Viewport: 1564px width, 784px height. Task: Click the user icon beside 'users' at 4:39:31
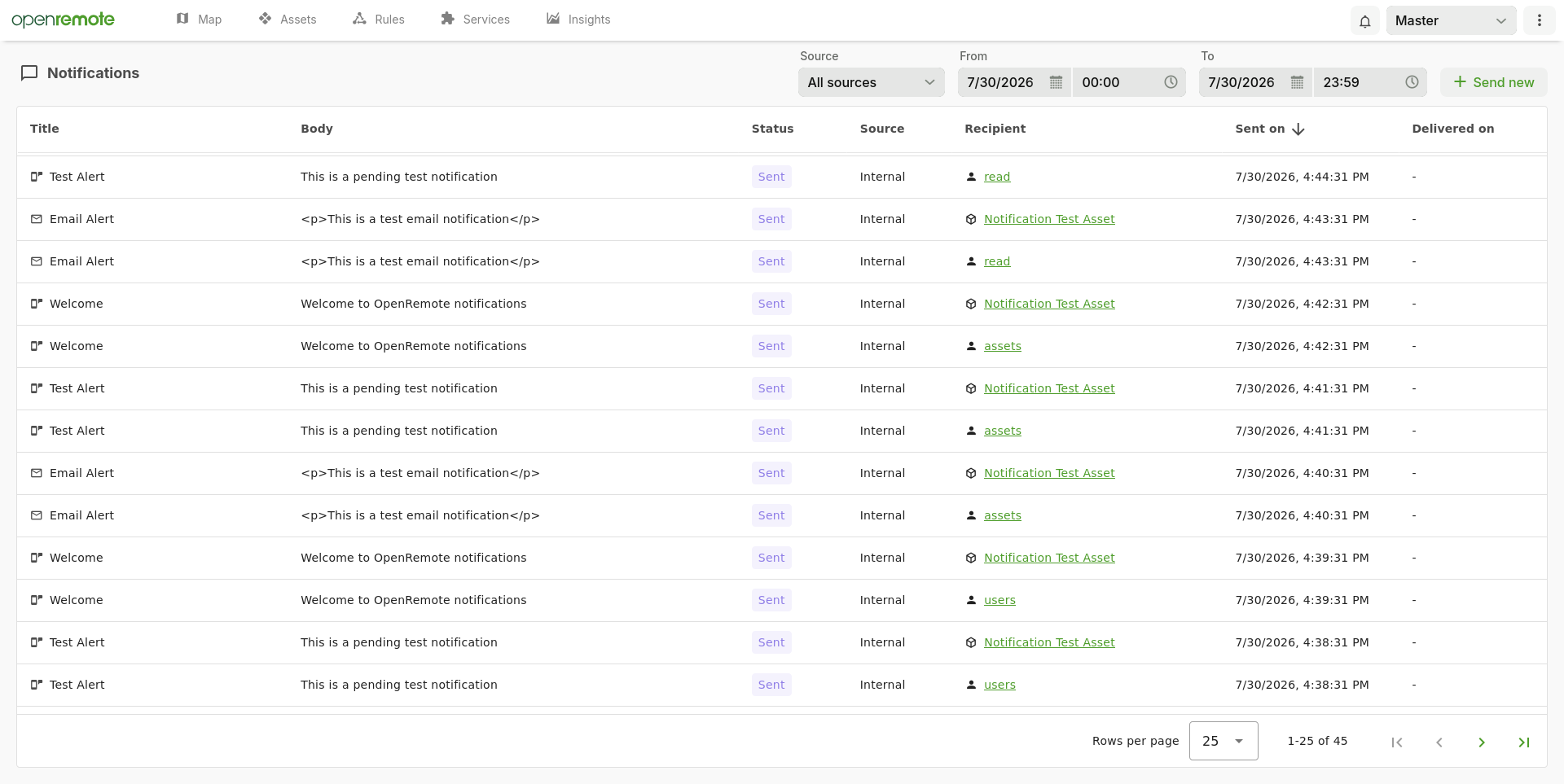(x=971, y=600)
